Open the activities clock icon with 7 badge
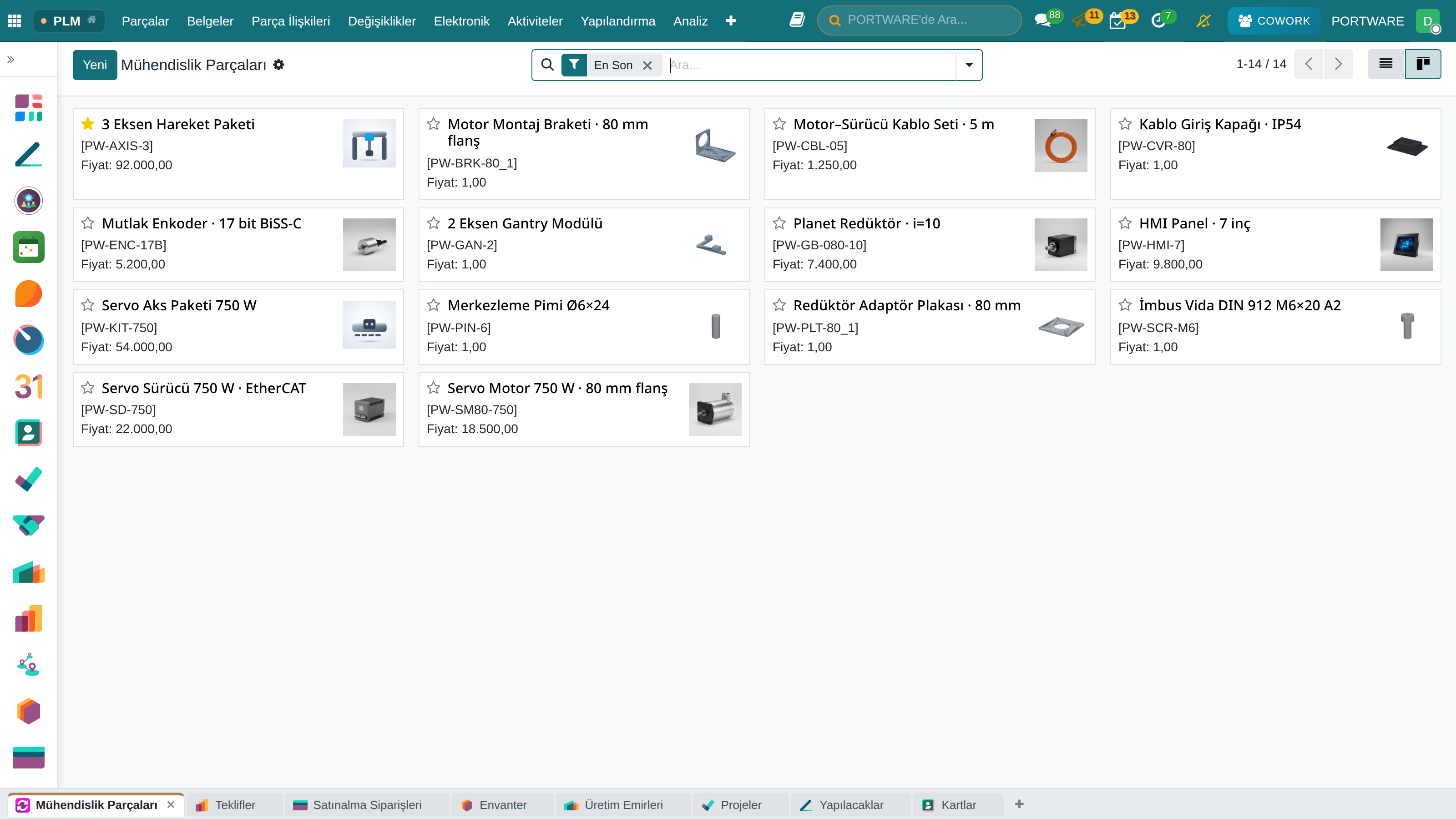 click(x=1158, y=21)
